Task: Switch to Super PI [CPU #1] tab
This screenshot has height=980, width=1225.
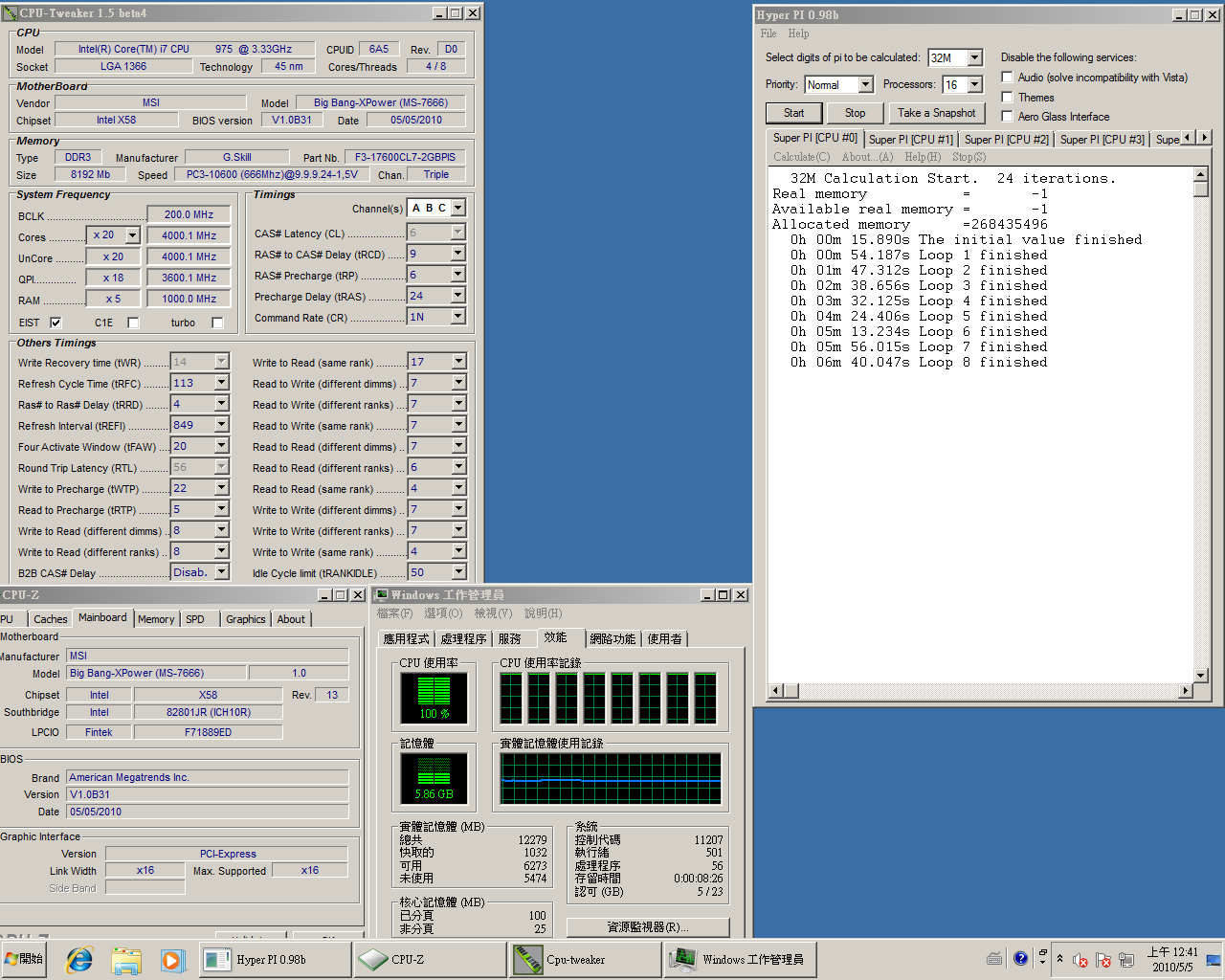Action: click(910, 140)
